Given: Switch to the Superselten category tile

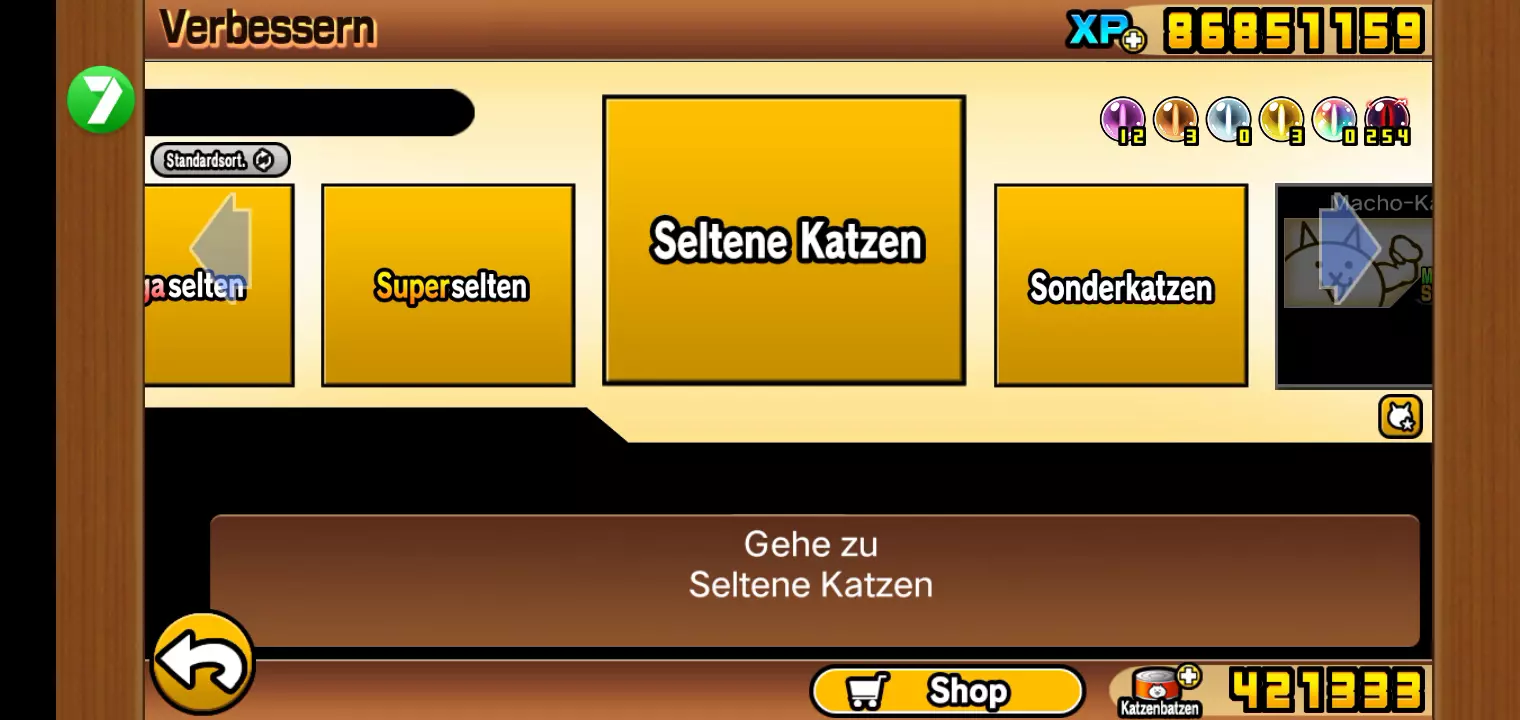Looking at the screenshot, I should (448, 285).
